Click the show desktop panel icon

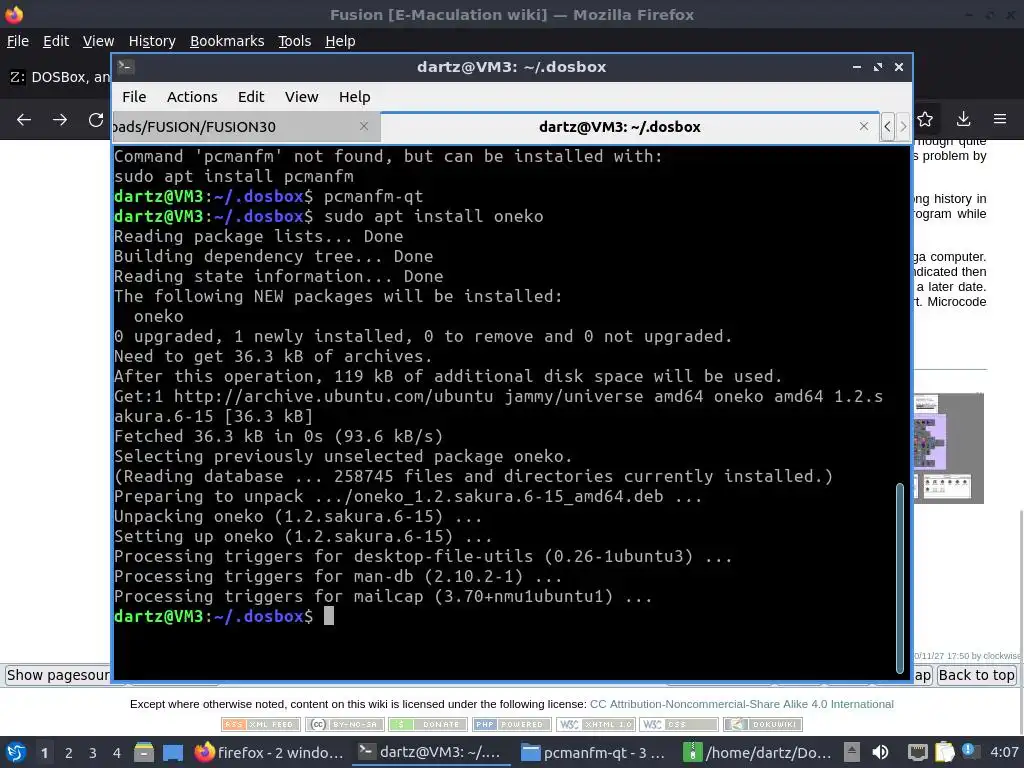tap(173, 753)
